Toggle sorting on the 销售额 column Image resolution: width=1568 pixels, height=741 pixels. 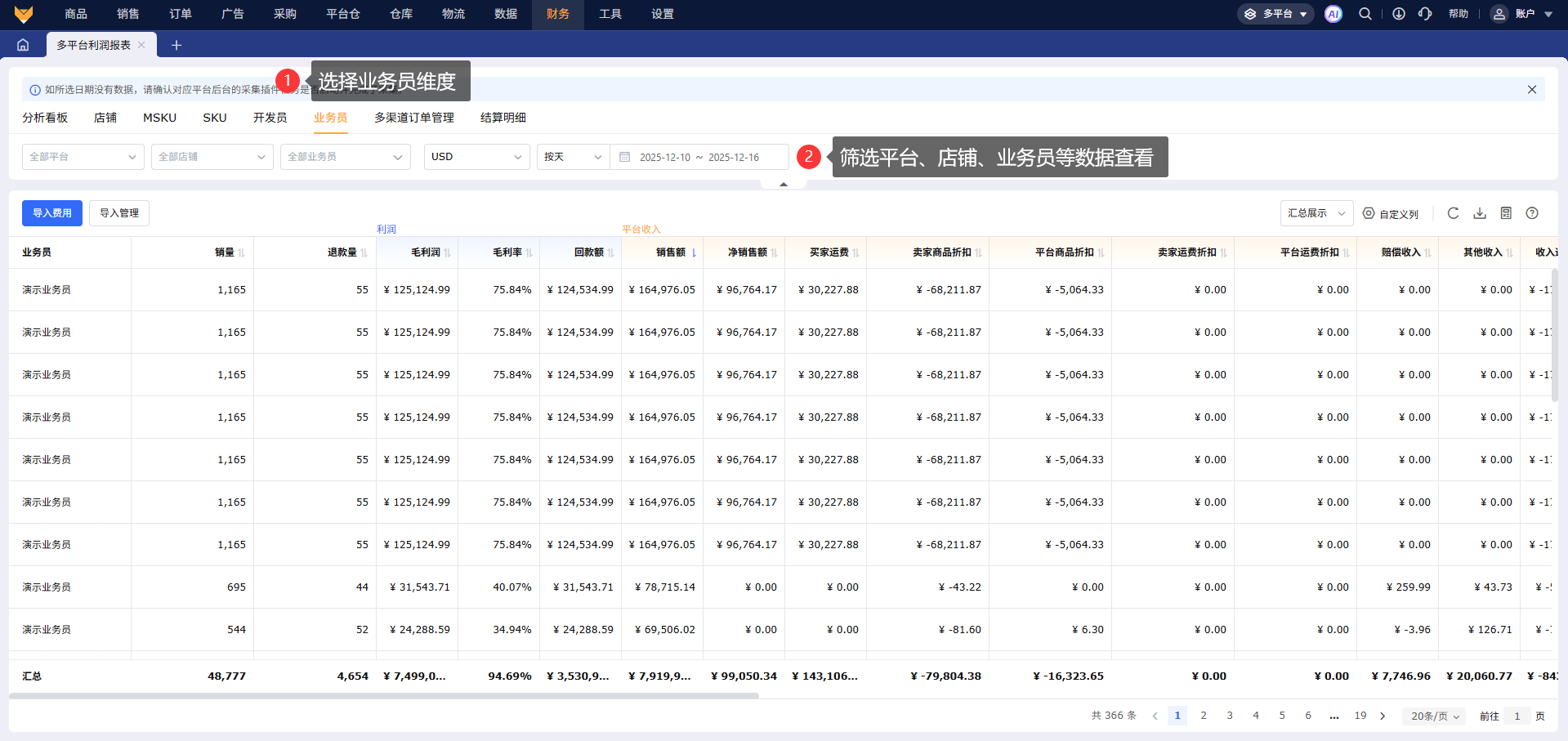tap(694, 253)
